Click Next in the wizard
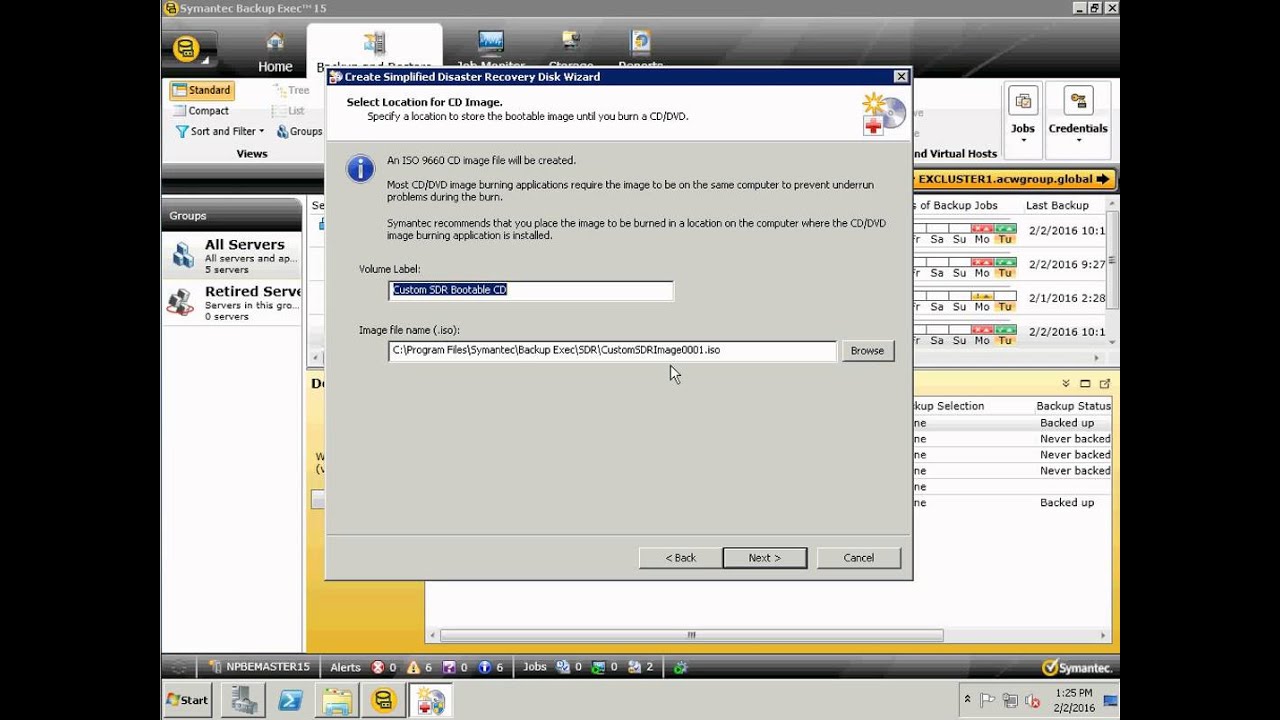1280x720 pixels. click(x=765, y=558)
